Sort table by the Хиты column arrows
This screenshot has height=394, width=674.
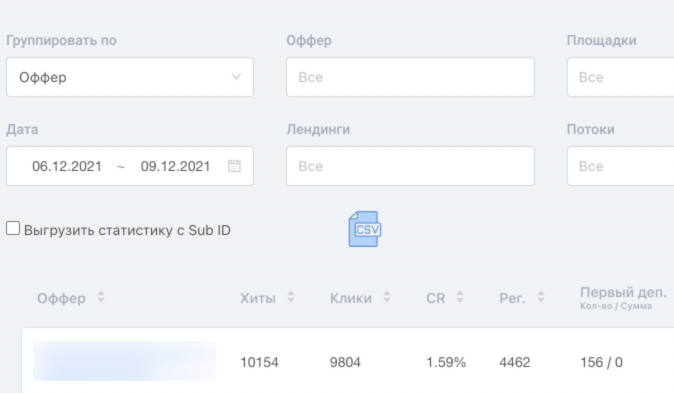pyautogui.click(x=291, y=297)
